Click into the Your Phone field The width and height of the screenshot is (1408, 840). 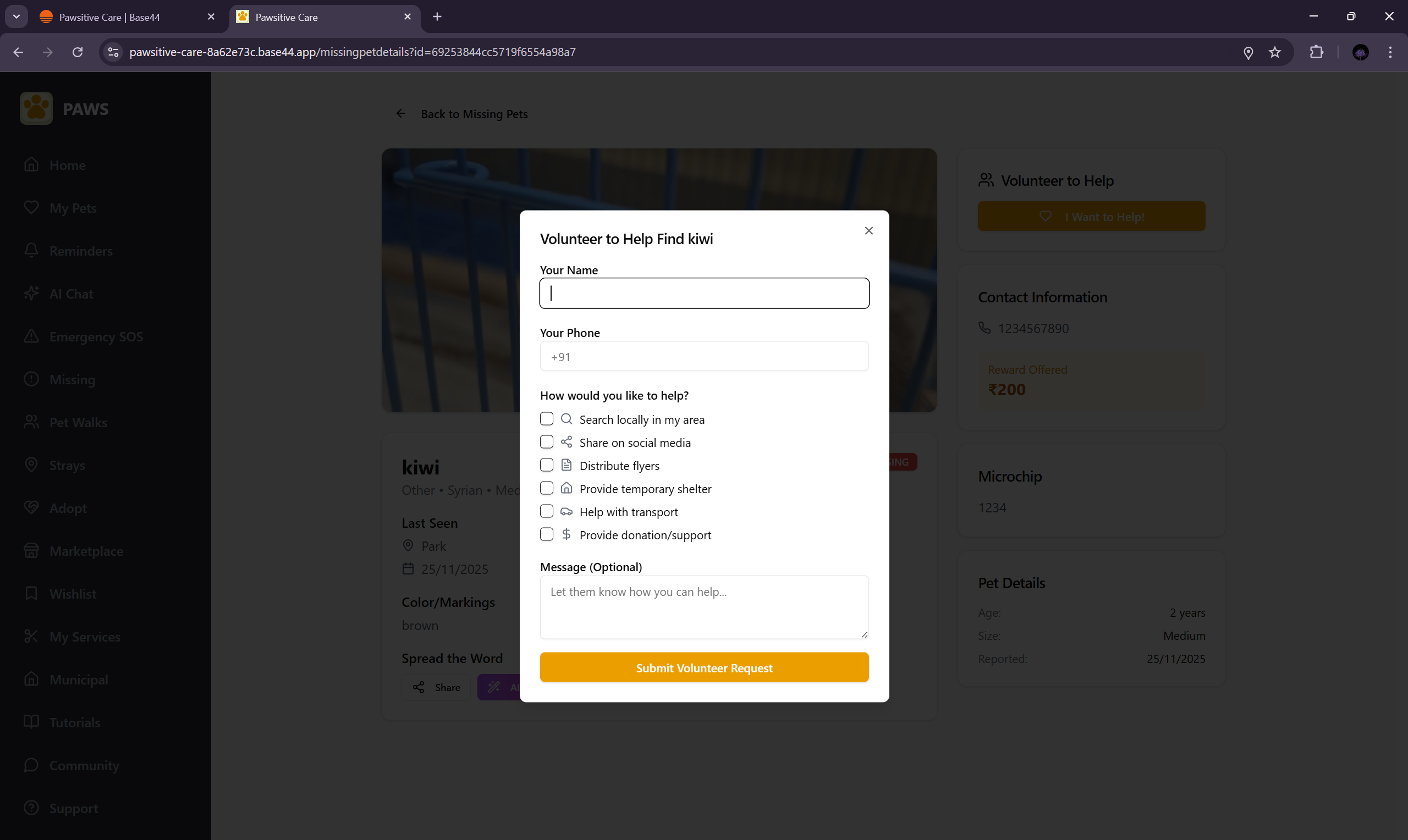tap(703, 357)
